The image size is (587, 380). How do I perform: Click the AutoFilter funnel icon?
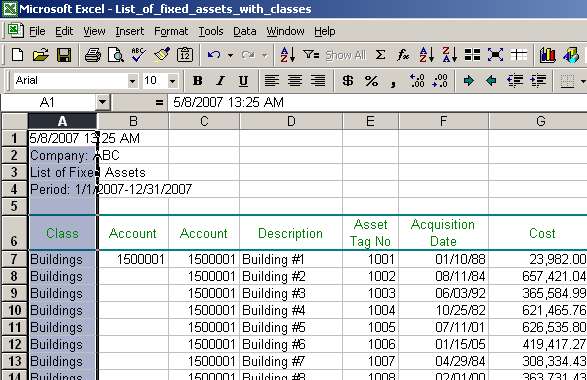click(311, 55)
